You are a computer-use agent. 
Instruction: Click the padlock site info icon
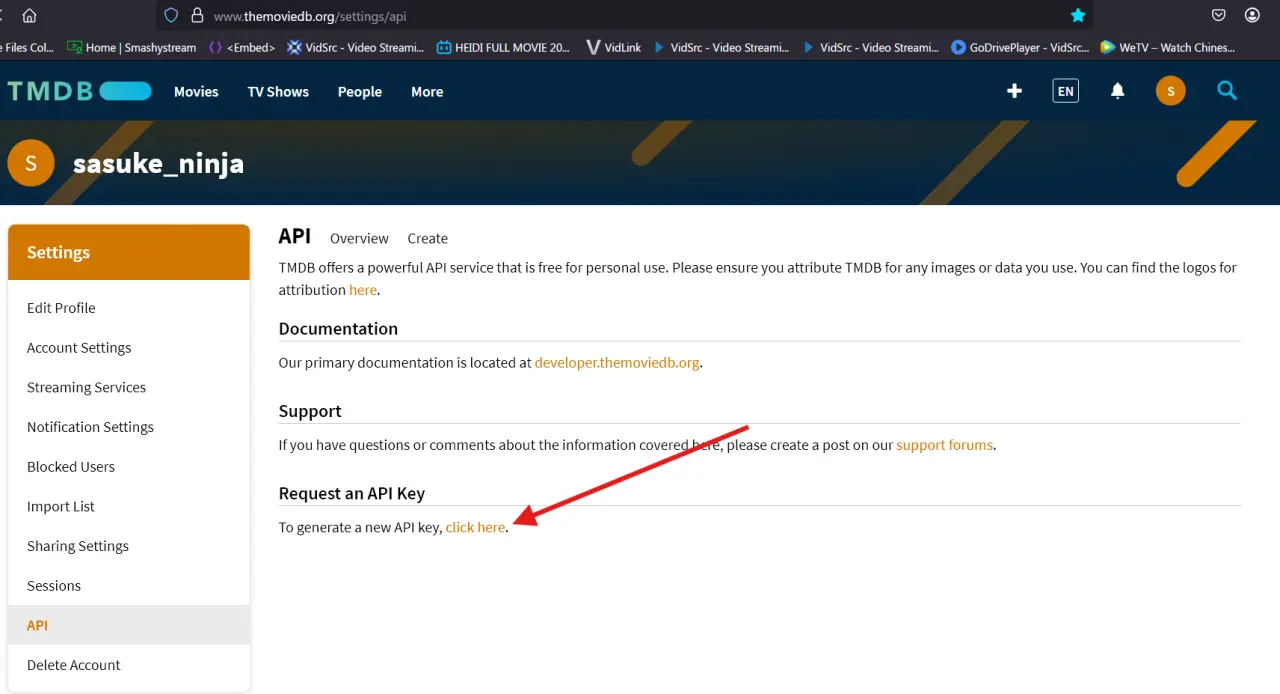[x=197, y=15]
